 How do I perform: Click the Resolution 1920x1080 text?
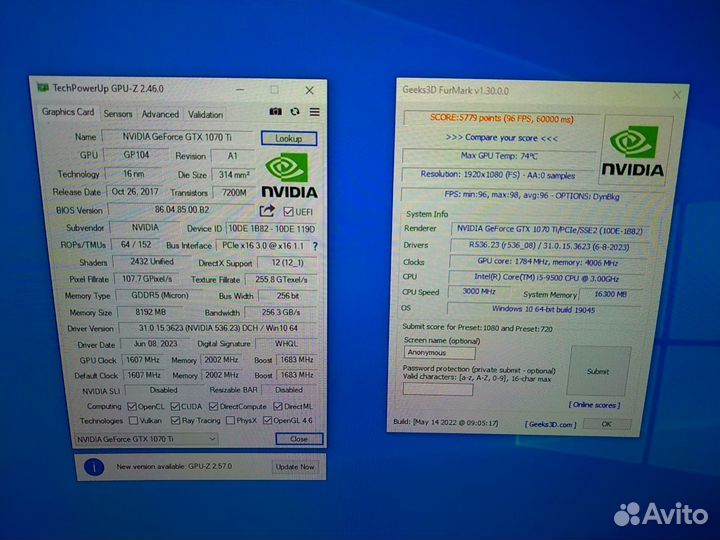[x=498, y=175]
